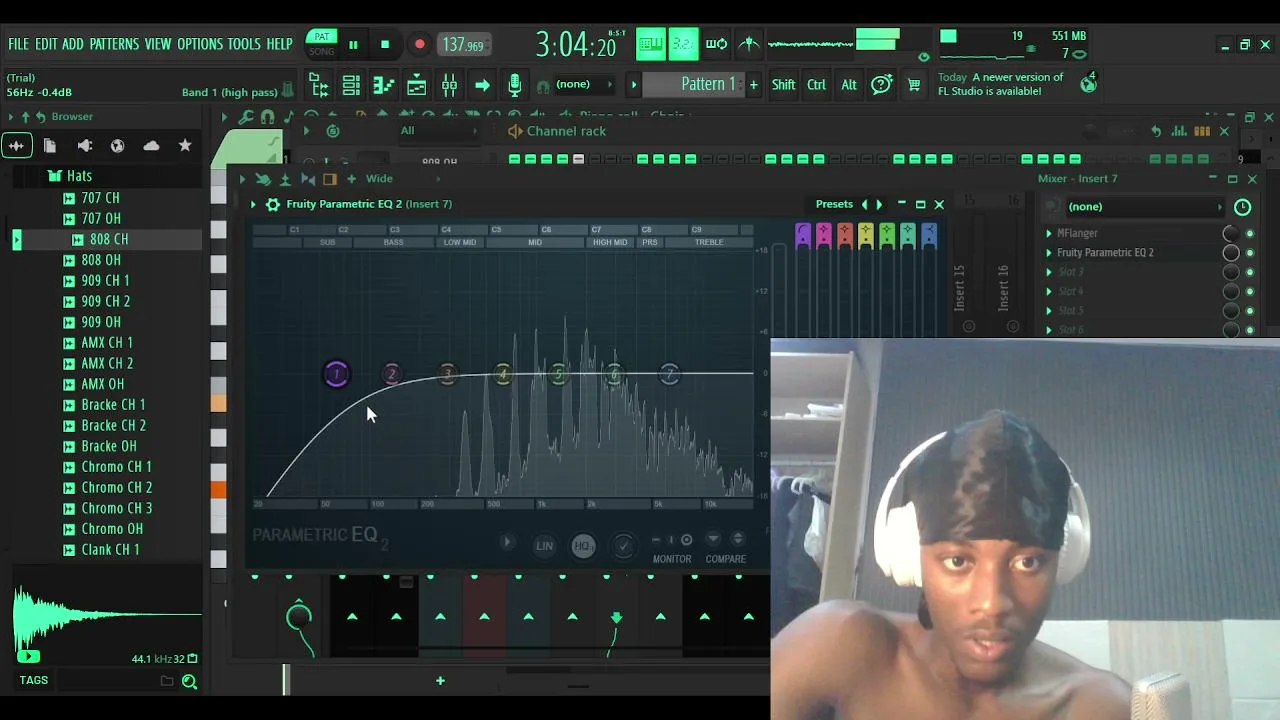This screenshot has width=1280, height=720.
Task: Select the 808 CH sample in Browser
Action: click(x=109, y=239)
